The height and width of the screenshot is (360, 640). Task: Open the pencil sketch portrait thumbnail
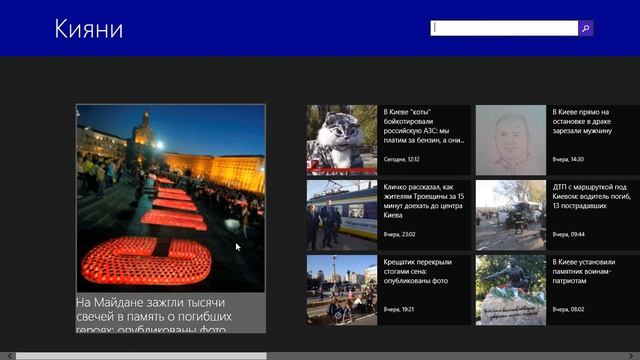coord(511,140)
